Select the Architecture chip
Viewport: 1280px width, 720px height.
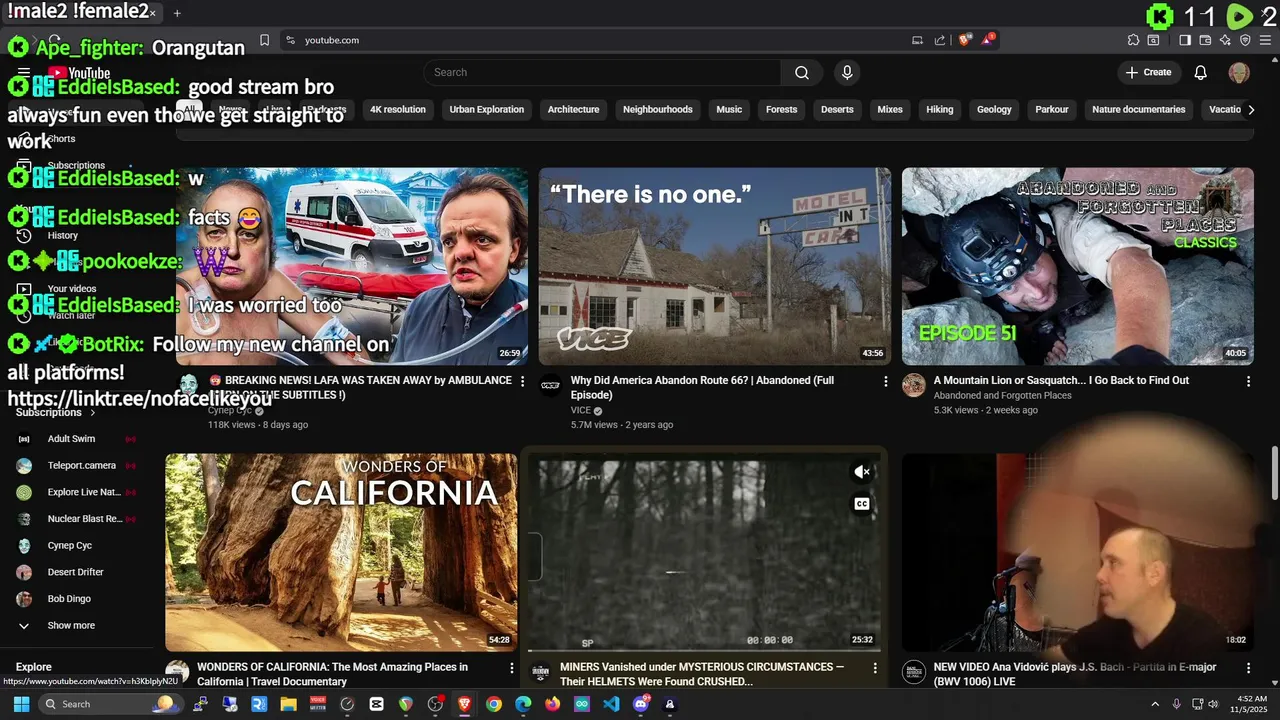(573, 109)
